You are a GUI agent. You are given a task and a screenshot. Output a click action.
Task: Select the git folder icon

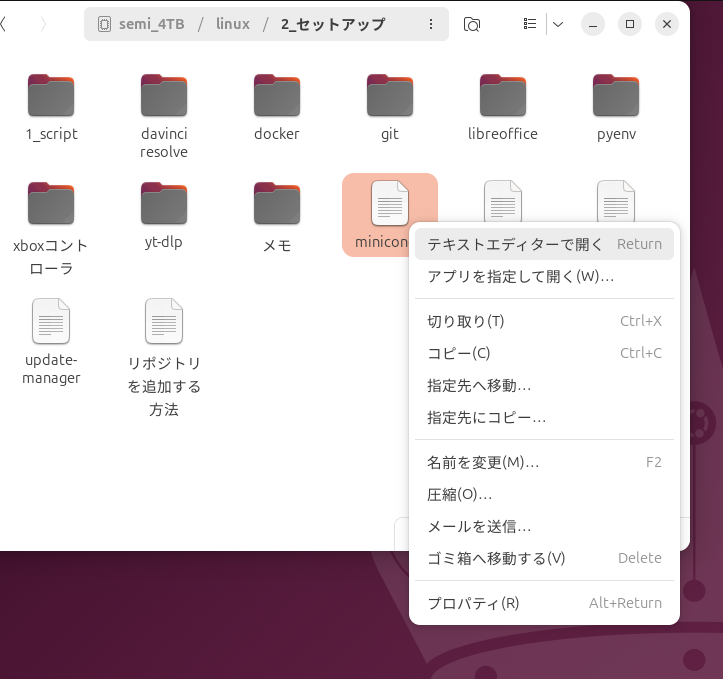tap(390, 95)
